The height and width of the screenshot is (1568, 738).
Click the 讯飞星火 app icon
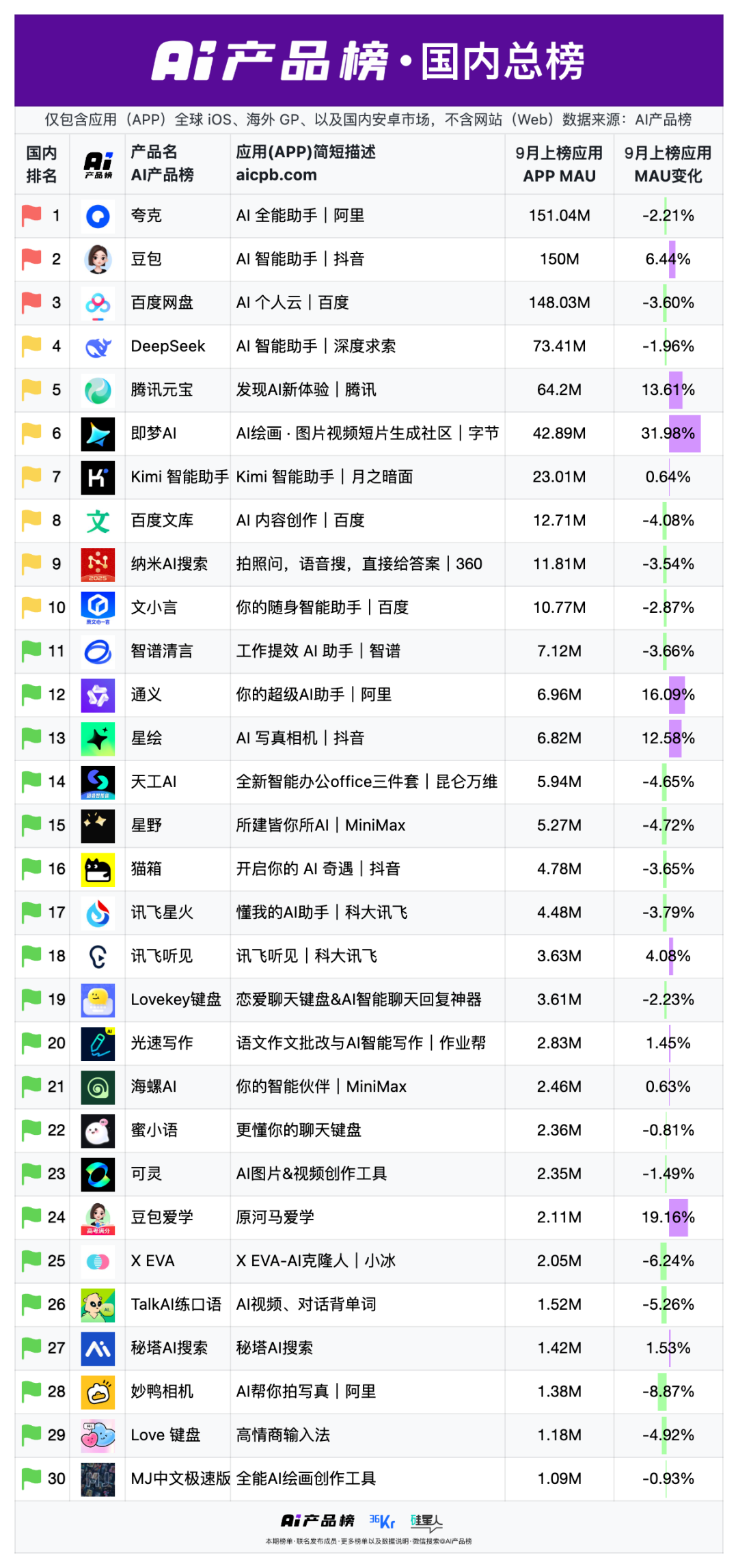(98, 913)
